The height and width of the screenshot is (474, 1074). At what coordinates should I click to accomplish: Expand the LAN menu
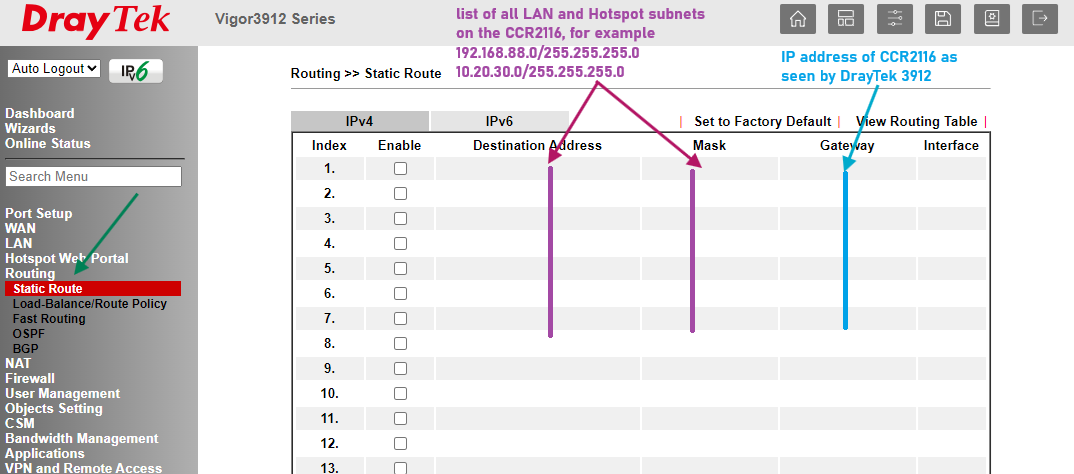click(18, 244)
